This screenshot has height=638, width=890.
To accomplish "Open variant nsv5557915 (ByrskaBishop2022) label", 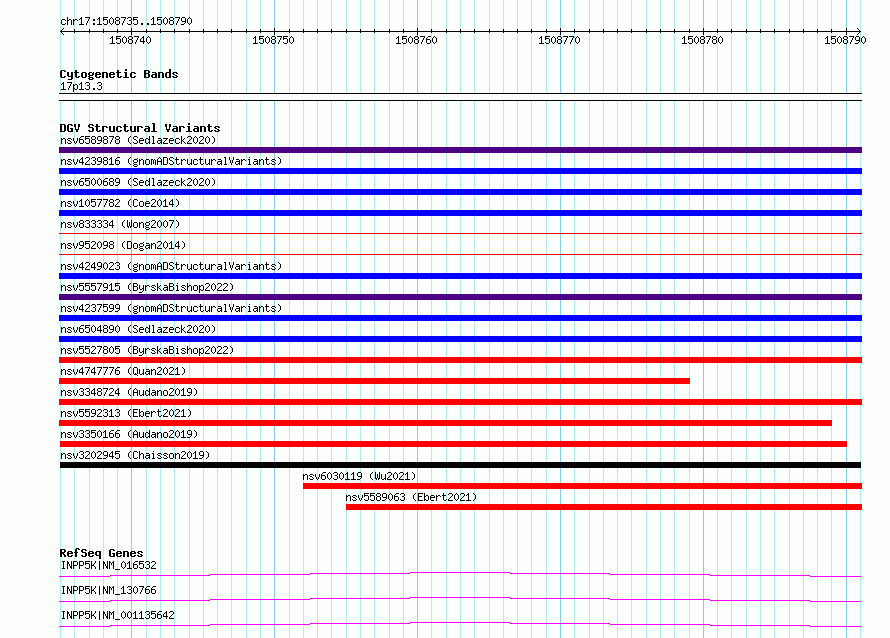I will click(147, 287).
